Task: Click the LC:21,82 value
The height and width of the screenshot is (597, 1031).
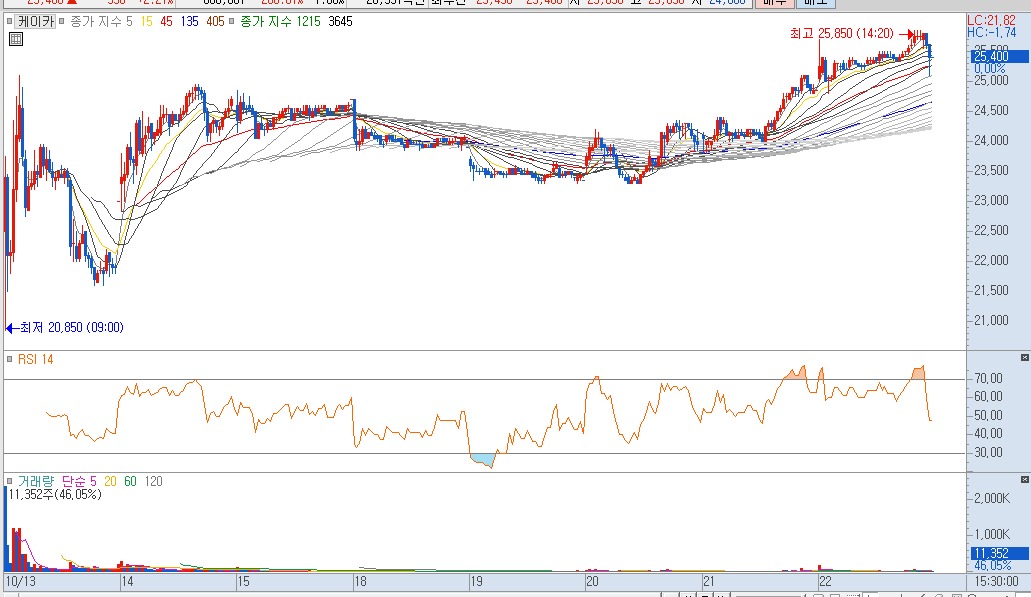Action: [991, 20]
